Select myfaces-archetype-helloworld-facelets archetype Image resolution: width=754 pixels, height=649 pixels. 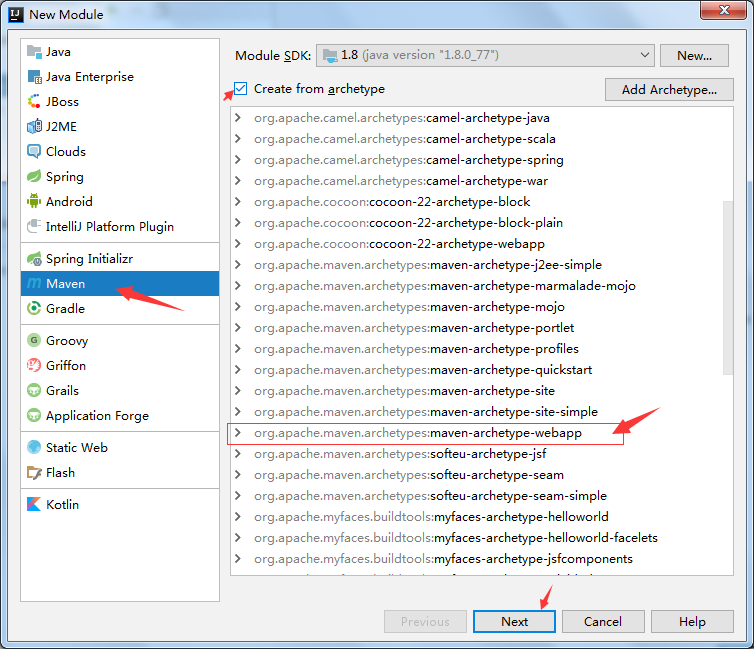(x=456, y=537)
